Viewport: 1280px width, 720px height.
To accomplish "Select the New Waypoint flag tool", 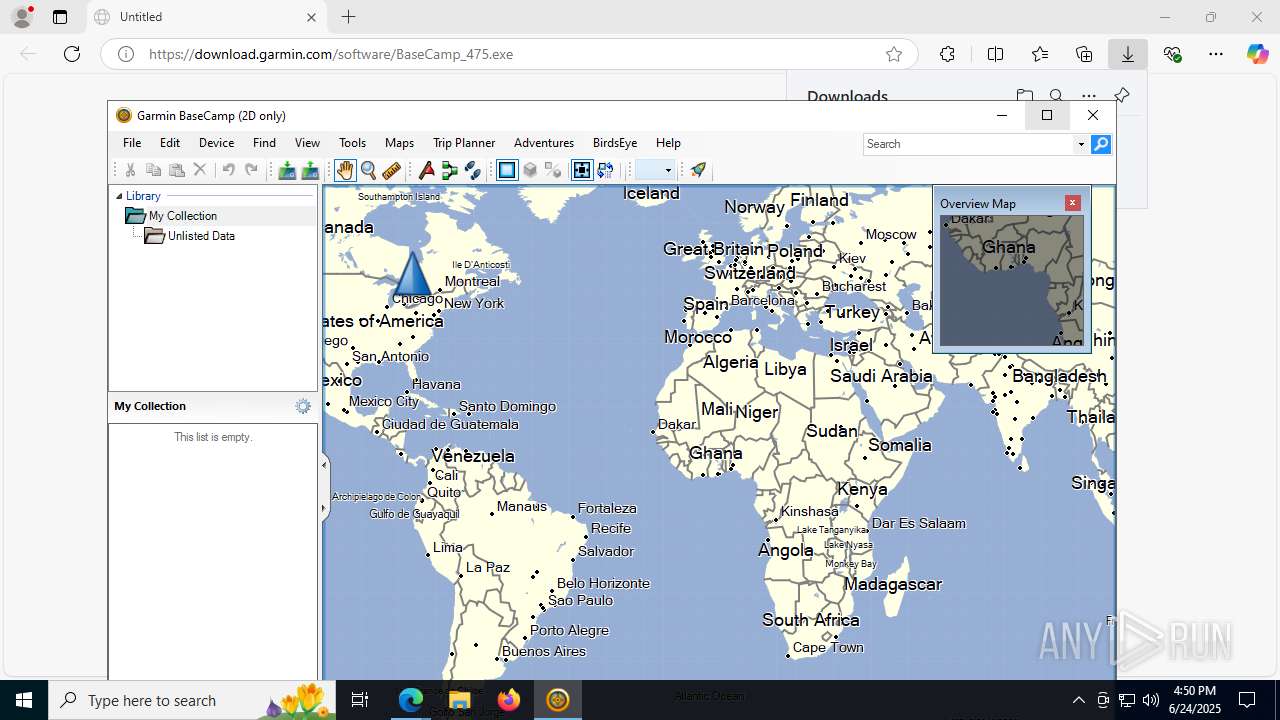I will pos(427,170).
